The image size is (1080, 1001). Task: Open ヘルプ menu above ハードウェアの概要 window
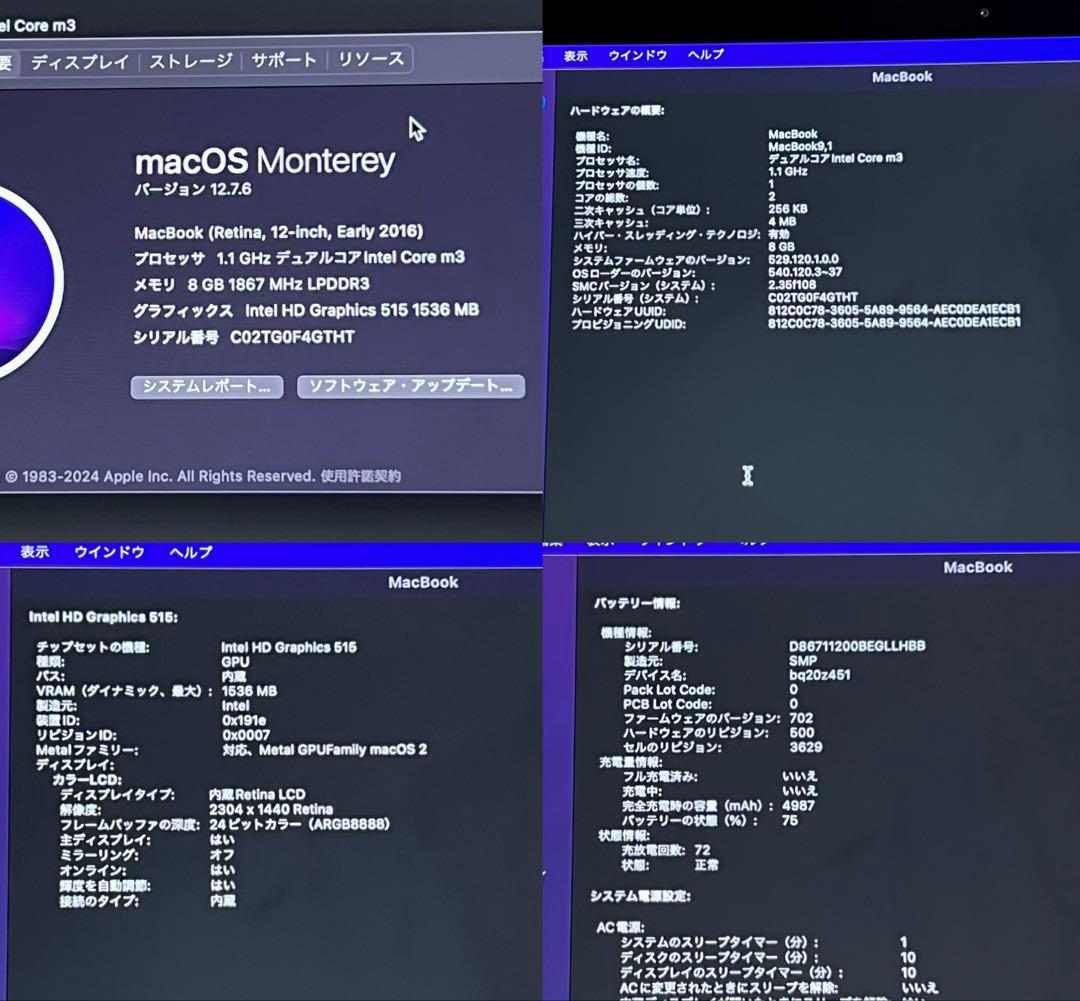coord(705,54)
